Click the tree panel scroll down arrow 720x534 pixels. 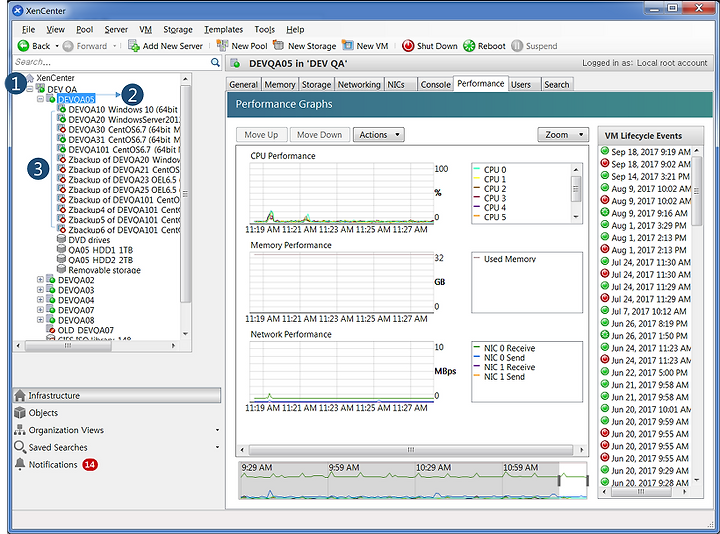tap(186, 334)
